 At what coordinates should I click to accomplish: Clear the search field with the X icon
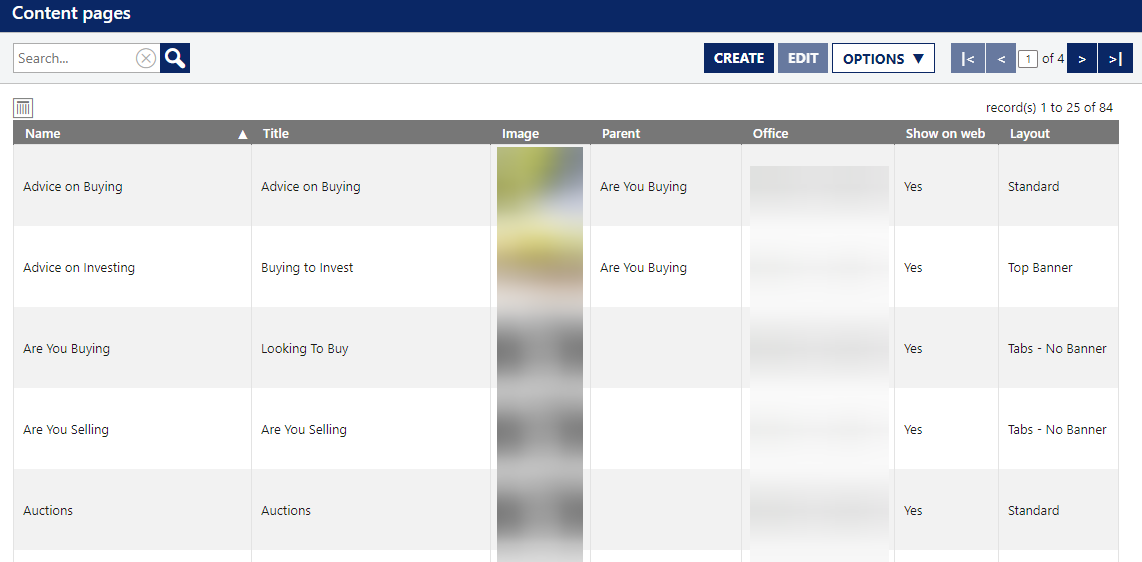coord(146,58)
